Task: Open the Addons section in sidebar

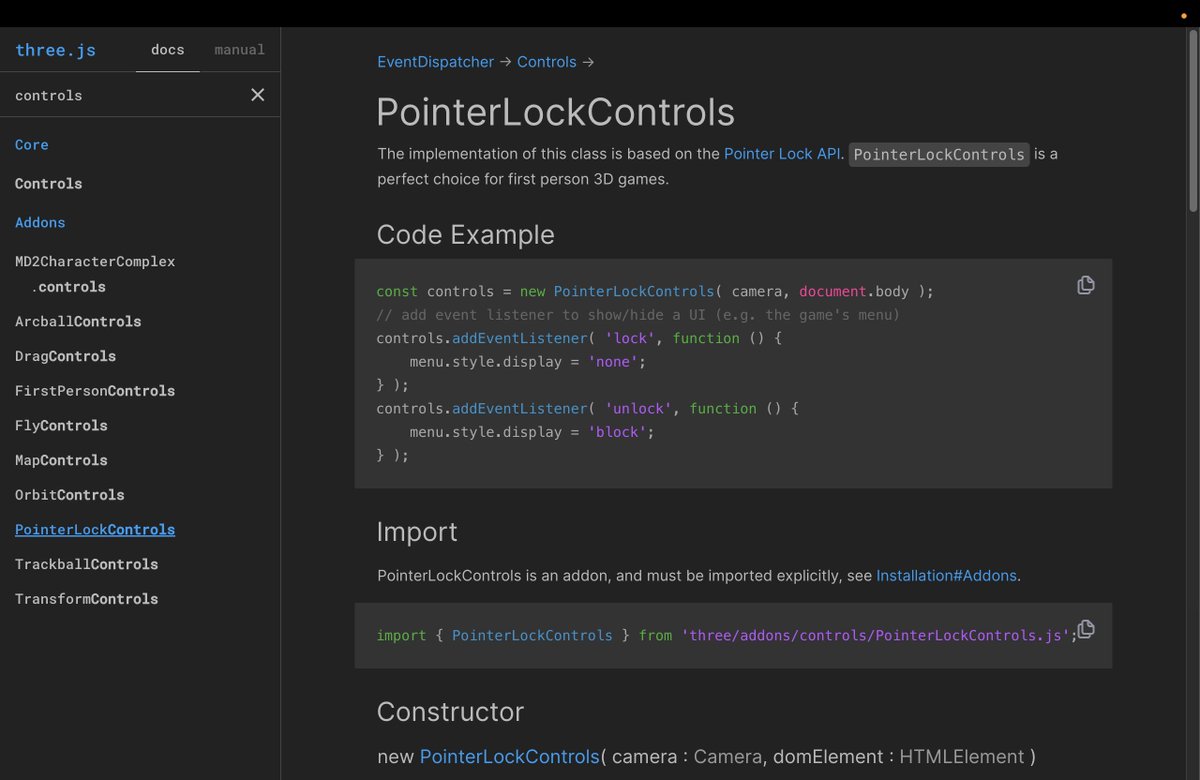Action: click(40, 223)
